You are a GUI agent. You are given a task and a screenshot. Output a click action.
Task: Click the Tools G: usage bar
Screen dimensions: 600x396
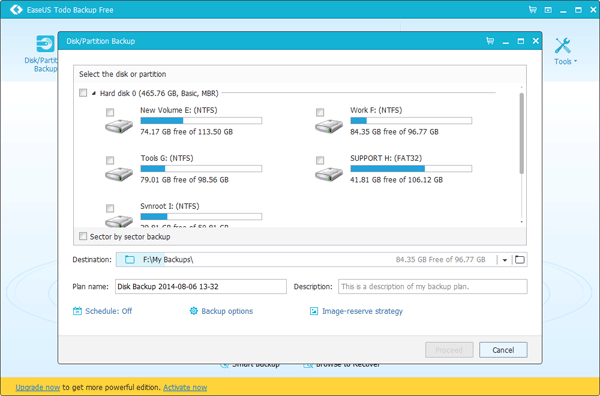click(x=201, y=169)
